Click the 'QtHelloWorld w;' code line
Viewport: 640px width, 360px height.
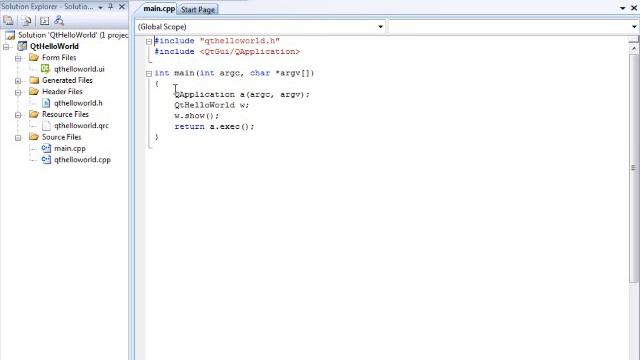pos(211,105)
